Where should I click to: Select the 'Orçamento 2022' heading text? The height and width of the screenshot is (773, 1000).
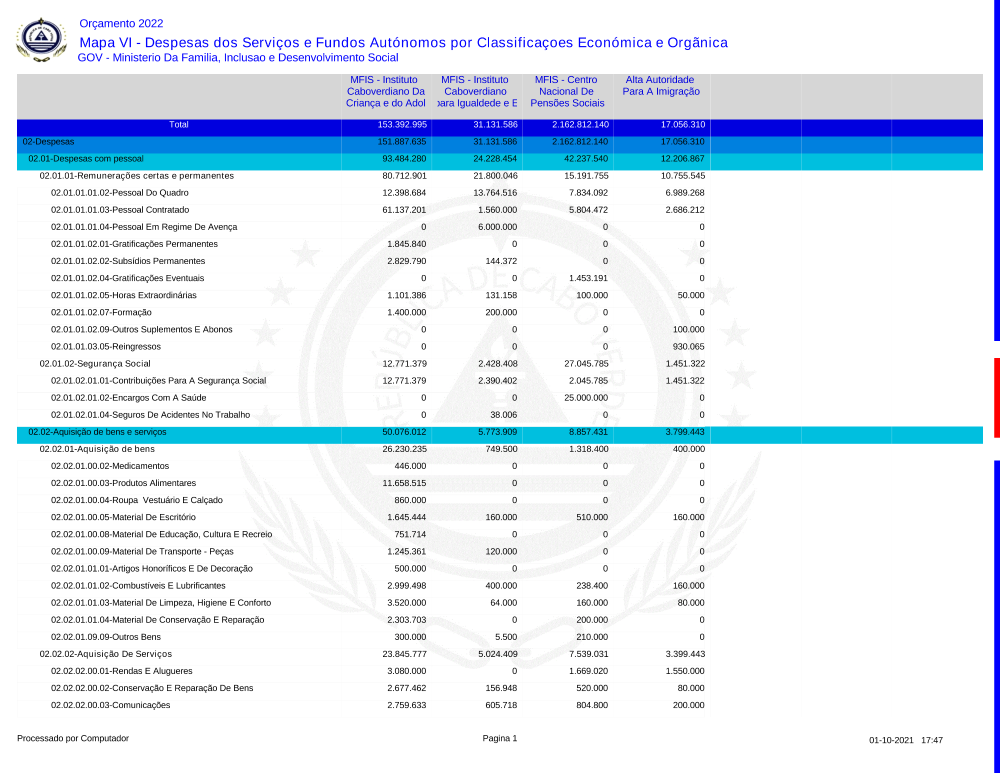point(120,23)
